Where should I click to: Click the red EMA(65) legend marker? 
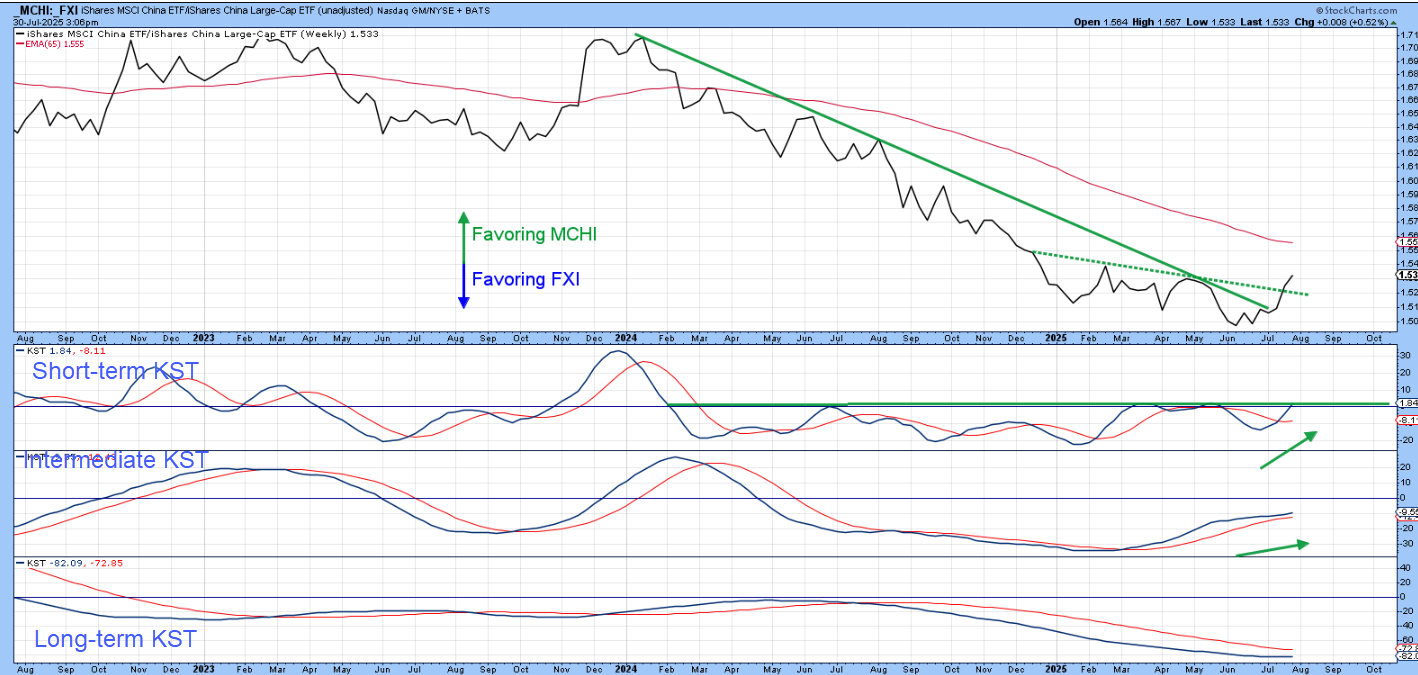(x=19, y=44)
